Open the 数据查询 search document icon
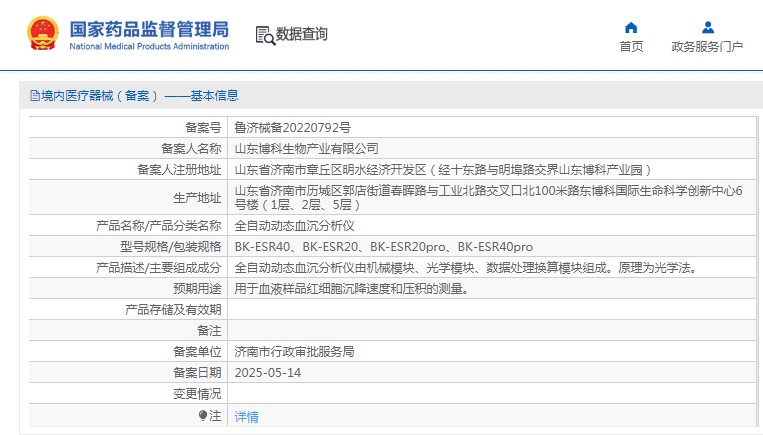This screenshot has height=435, width=763. point(265,35)
